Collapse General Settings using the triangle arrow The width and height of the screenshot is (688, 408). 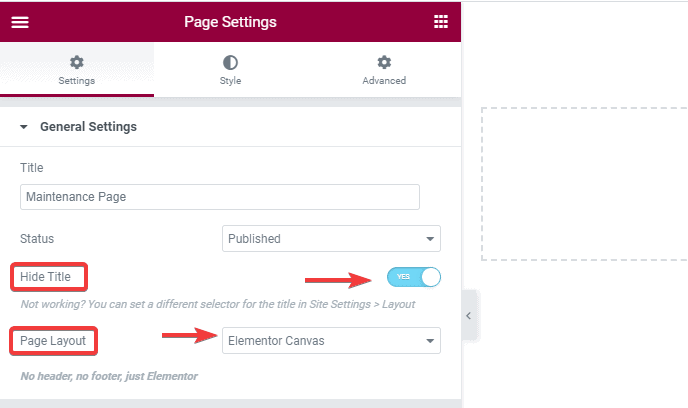point(24,128)
